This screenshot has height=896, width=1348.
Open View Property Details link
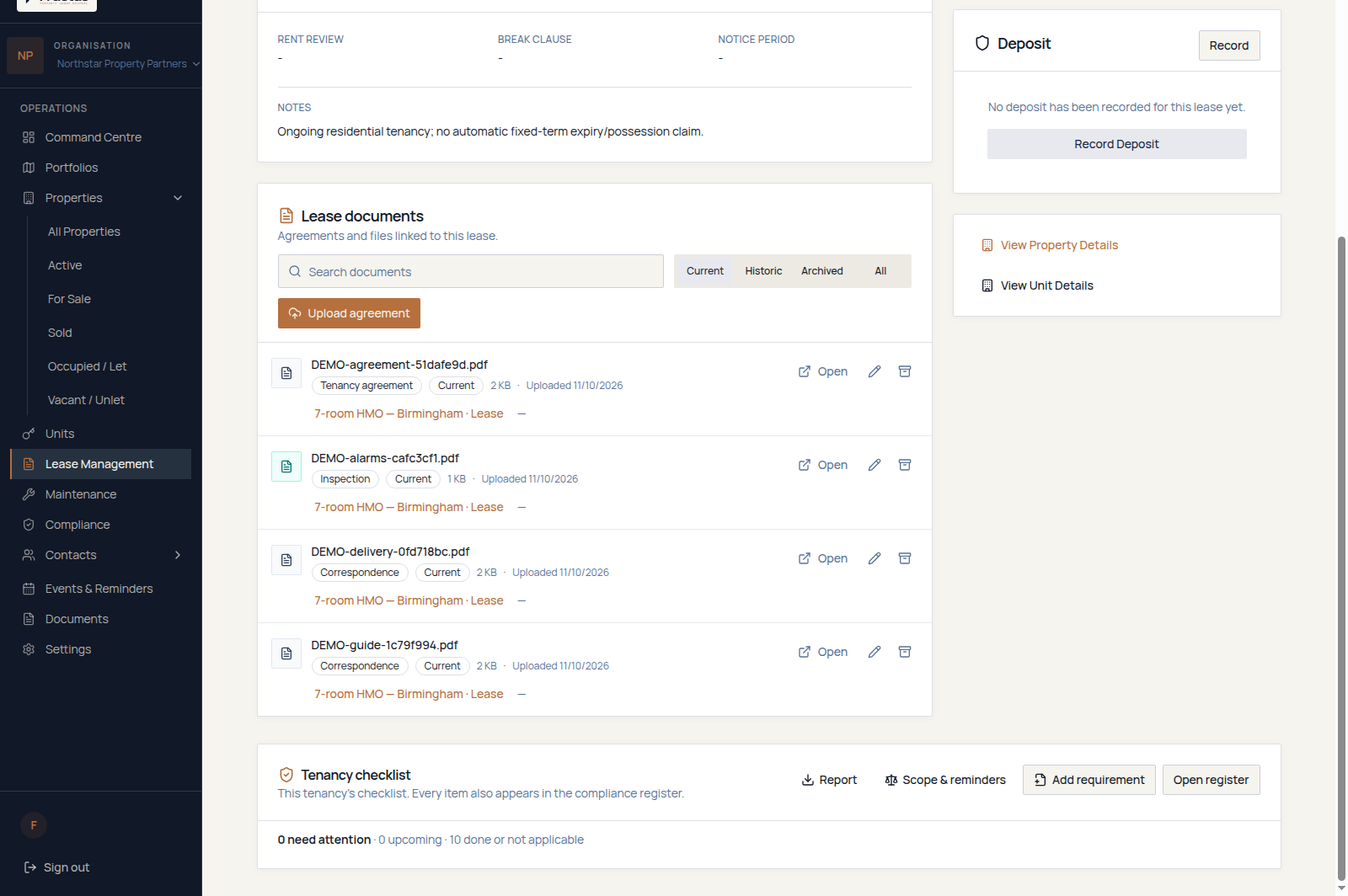coord(1050,245)
